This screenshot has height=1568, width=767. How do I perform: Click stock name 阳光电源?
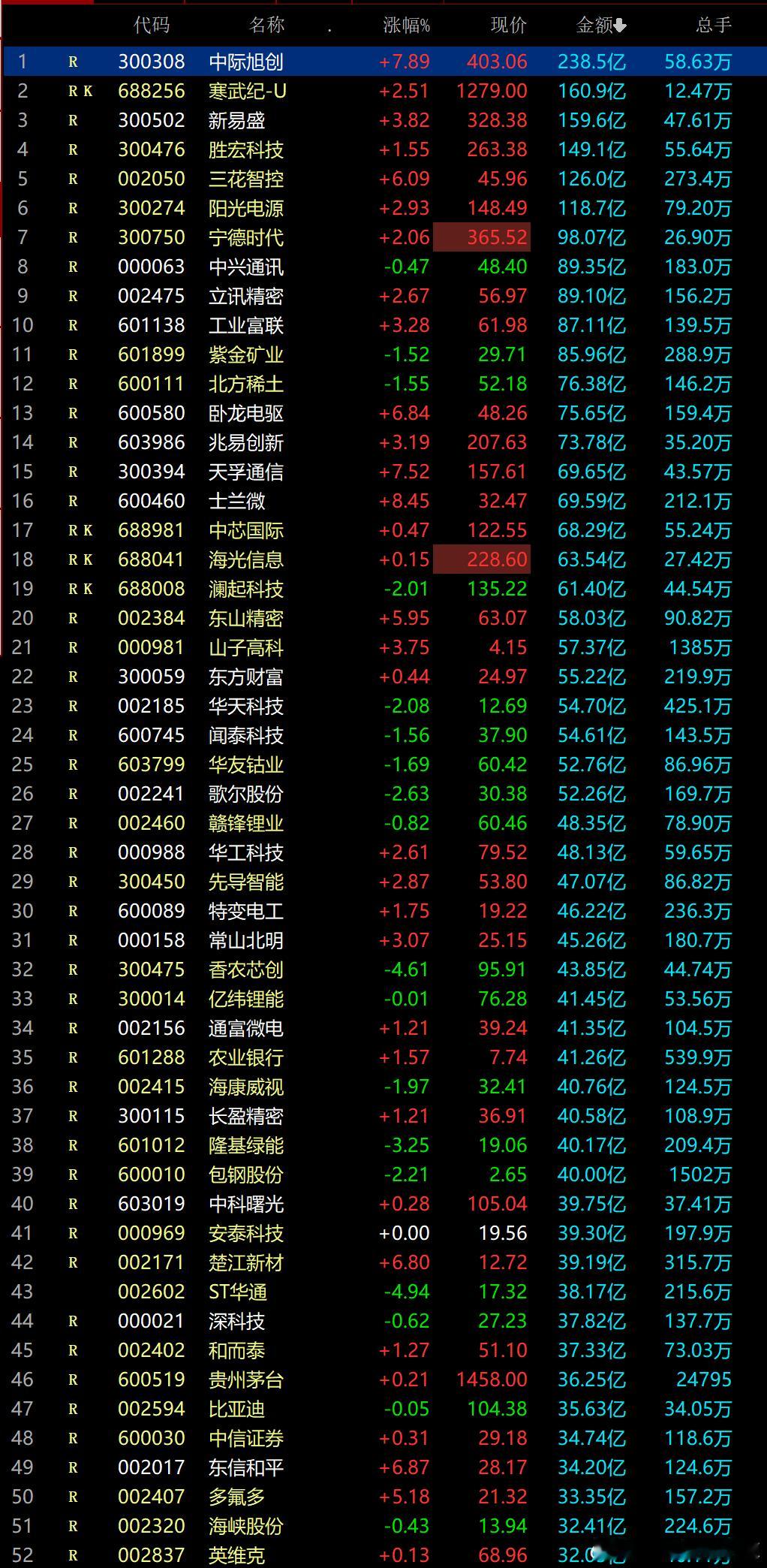click(x=246, y=208)
